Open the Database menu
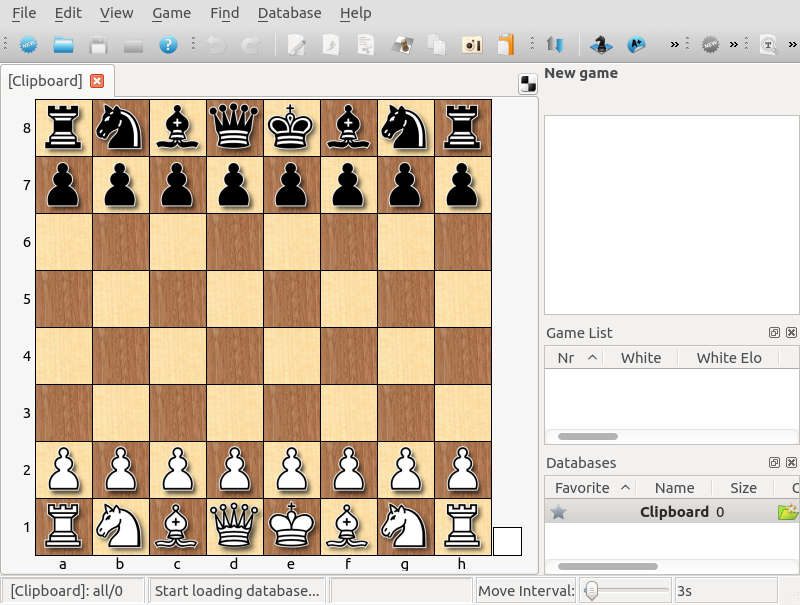Screen dimensions: 800x605 coord(290,13)
